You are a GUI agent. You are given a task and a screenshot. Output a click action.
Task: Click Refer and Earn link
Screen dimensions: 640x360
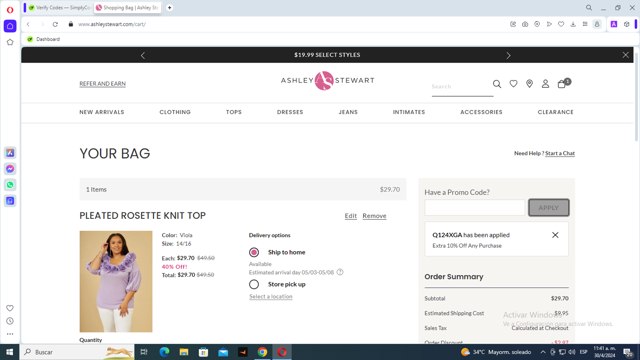[x=102, y=84]
